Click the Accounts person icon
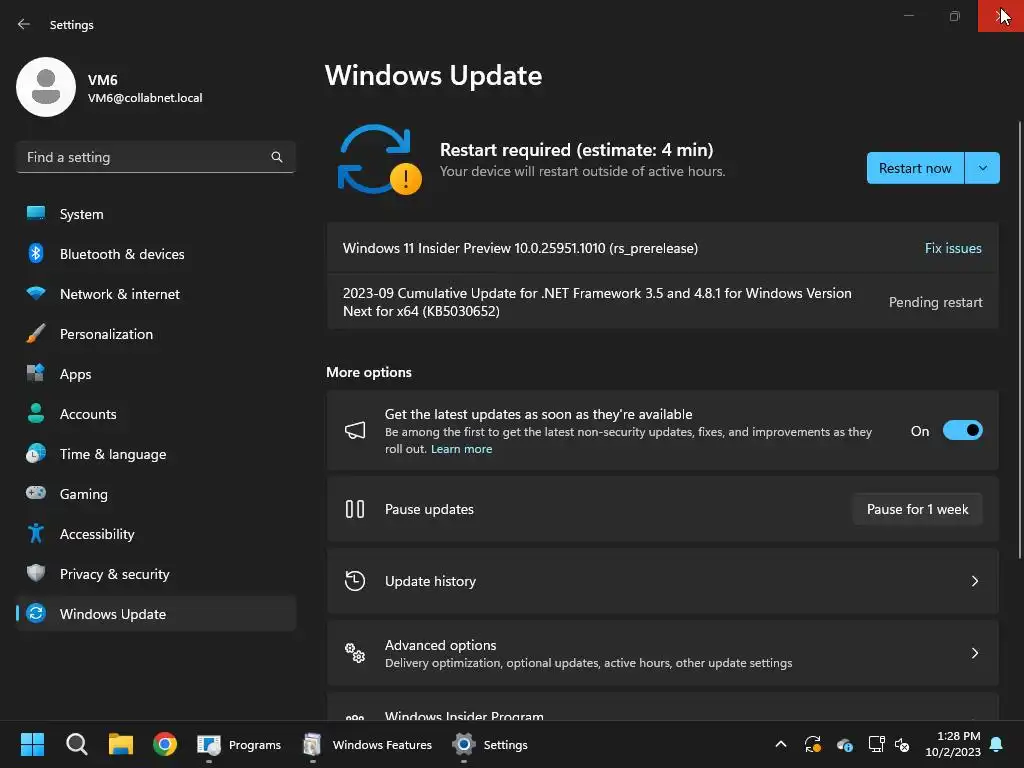This screenshot has width=1024, height=768. pyautogui.click(x=36, y=413)
